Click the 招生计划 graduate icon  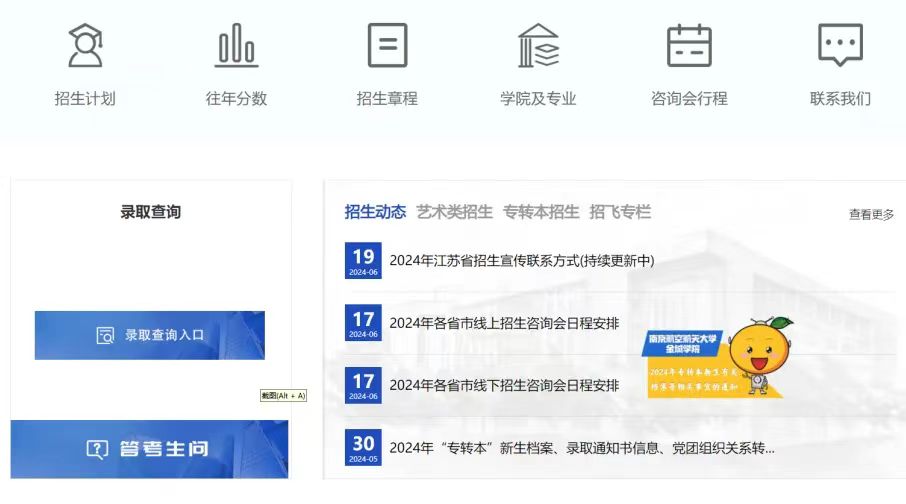click(85, 45)
